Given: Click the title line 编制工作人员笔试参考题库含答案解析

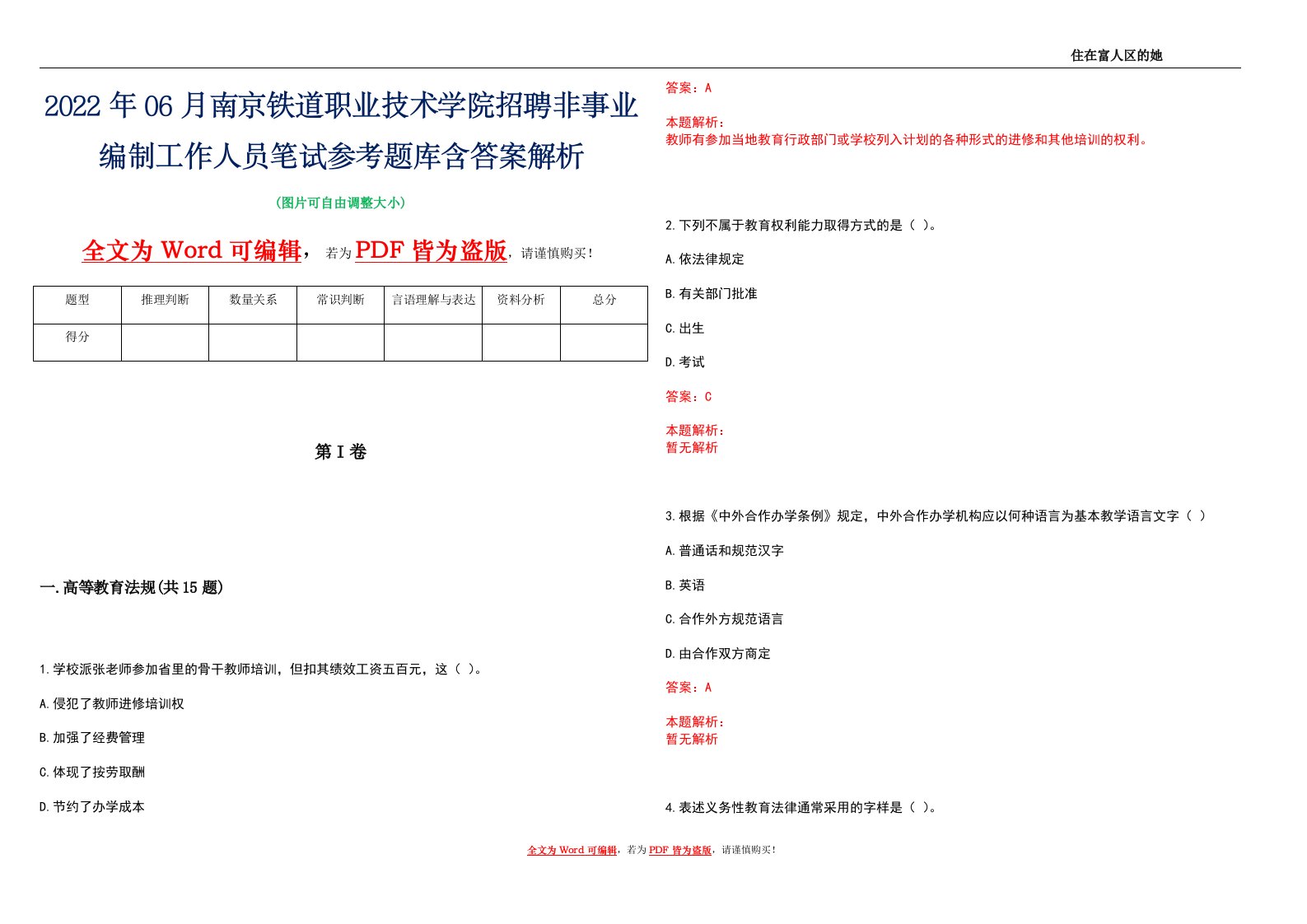Looking at the screenshot, I should pyautogui.click(x=341, y=156).
